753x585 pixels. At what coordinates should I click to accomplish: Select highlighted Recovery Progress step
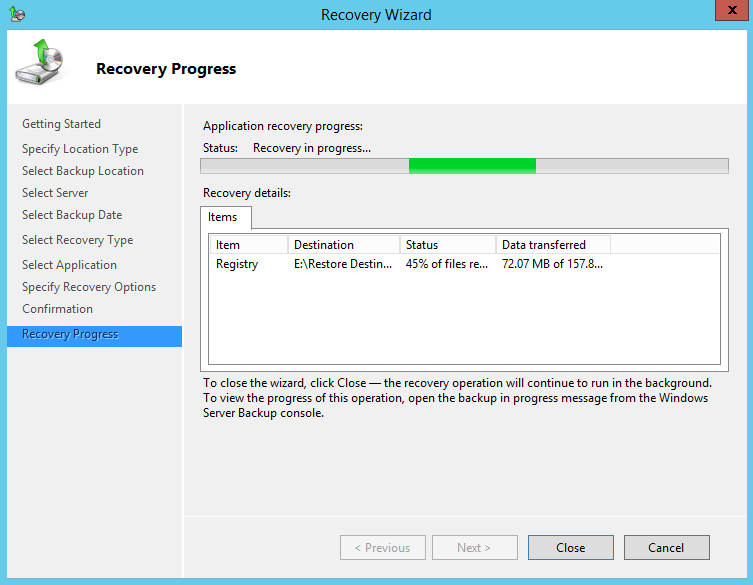70,334
